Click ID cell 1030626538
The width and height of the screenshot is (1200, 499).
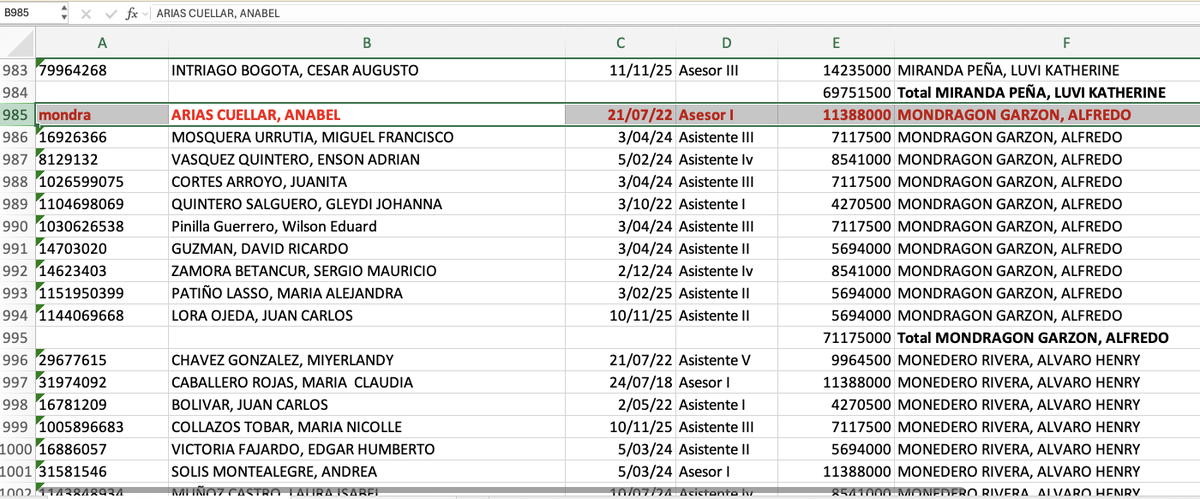pyautogui.click(x=102, y=226)
